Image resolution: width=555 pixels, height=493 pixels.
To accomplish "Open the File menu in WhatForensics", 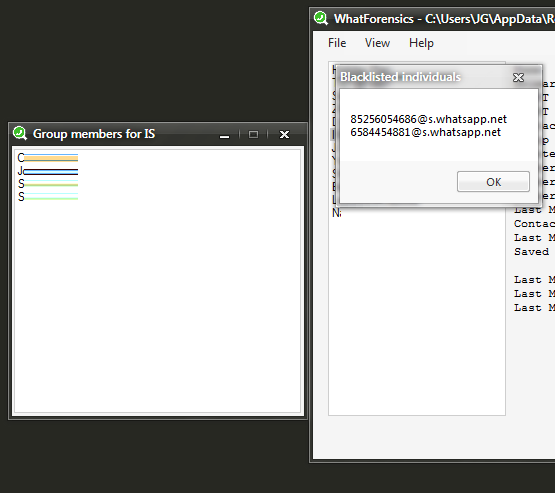I will click(337, 43).
